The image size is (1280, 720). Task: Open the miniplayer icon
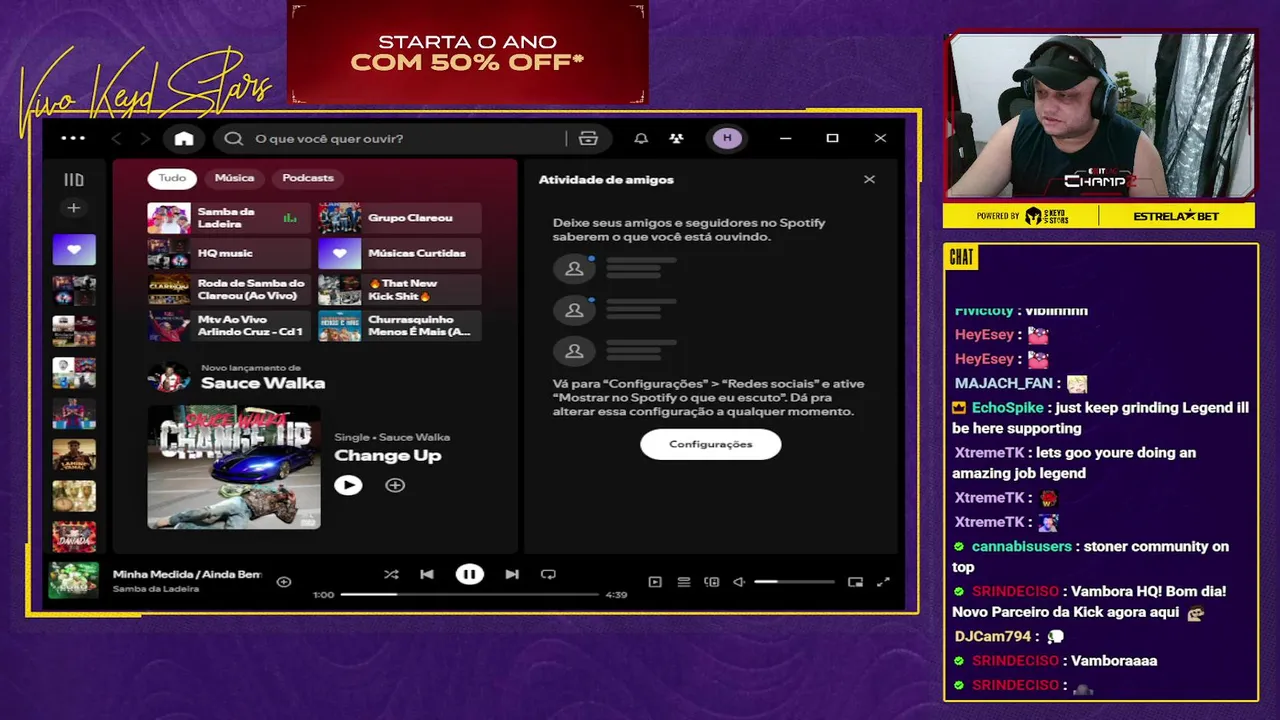855,581
